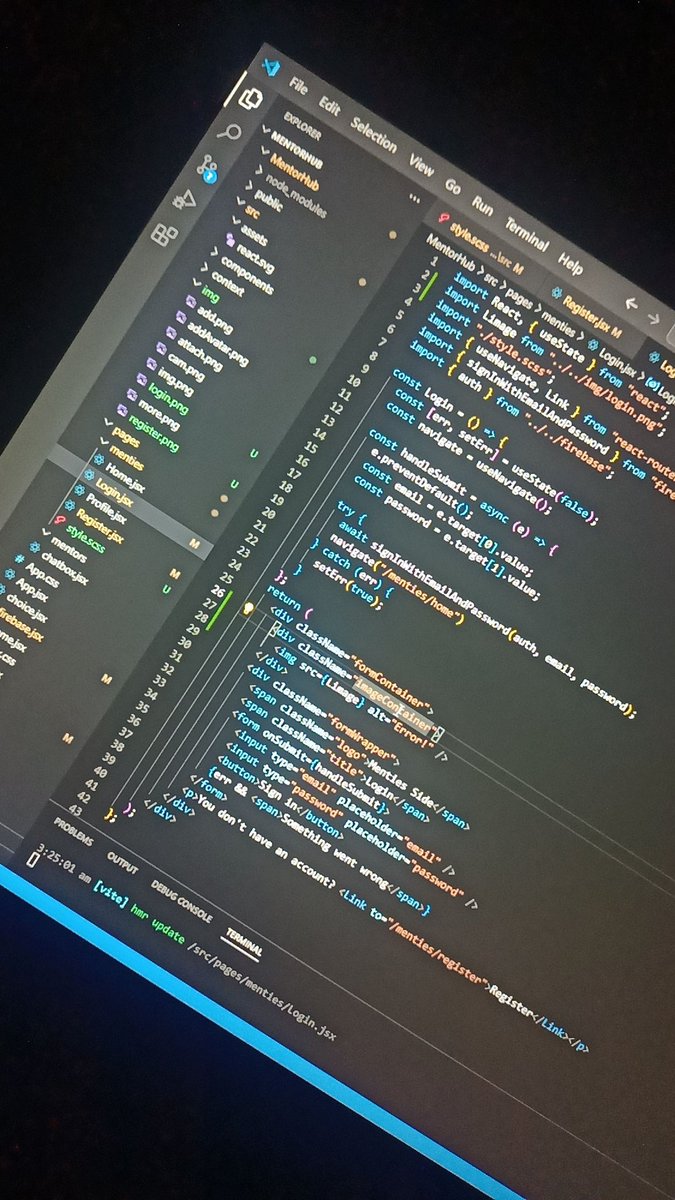The width and height of the screenshot is (675, 1200).
Task: Open the Search view in activity bar
Action: [229, 133]
